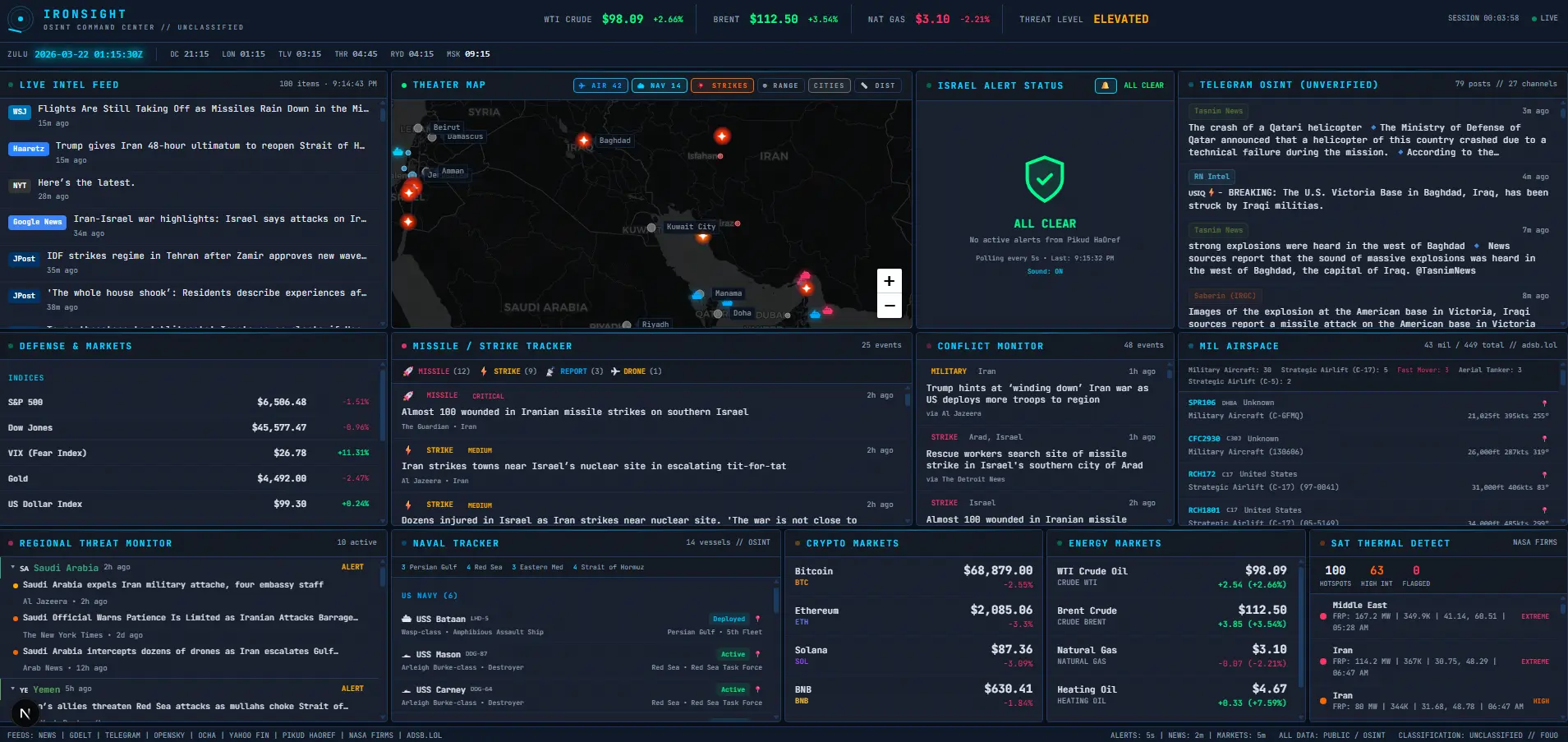Open RN Intel Telegram channel tag
The image size is (1568, 742).
(1212, 177)
